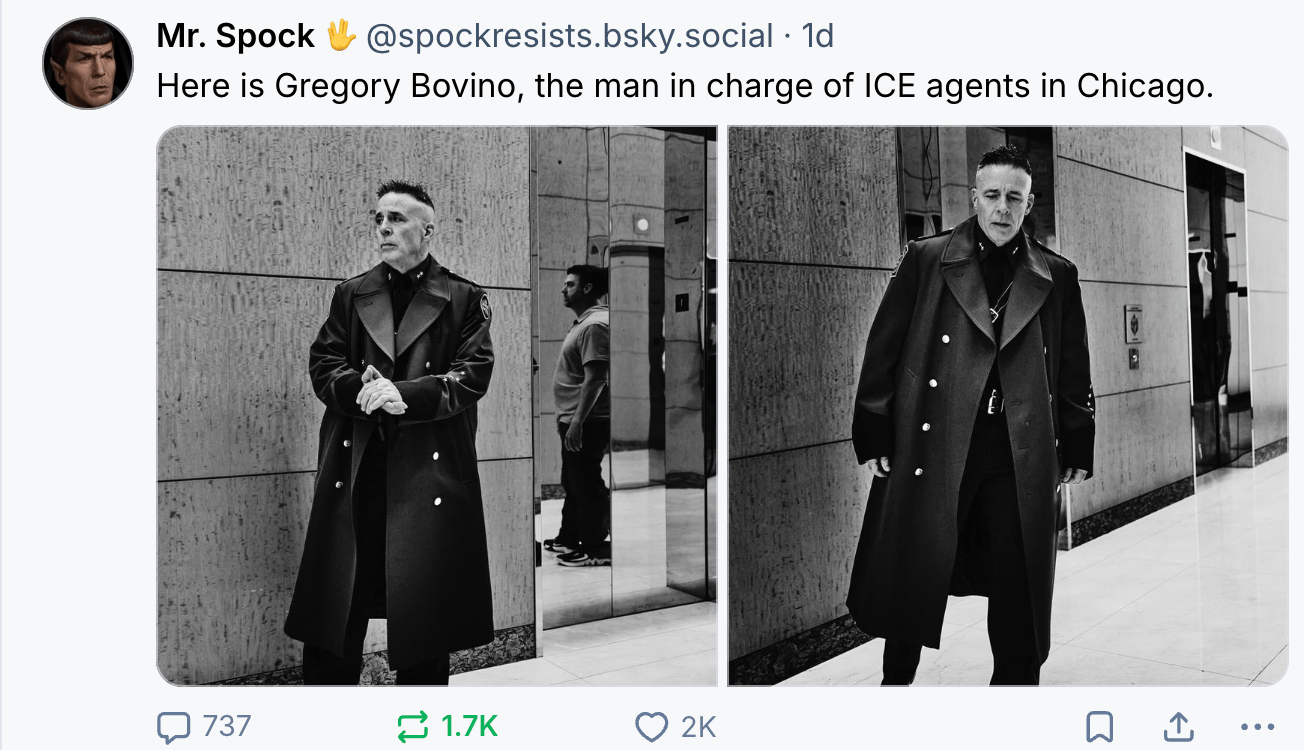The image size is (1304, 750).
Task: Click the reply speech bubble icon
Action: pos(174,727)
